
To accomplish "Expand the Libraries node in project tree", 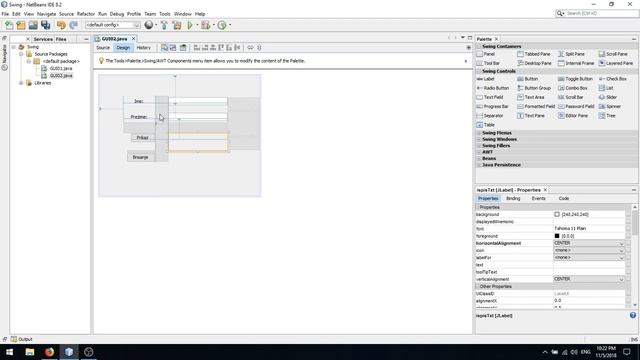I will click(21, 83).
